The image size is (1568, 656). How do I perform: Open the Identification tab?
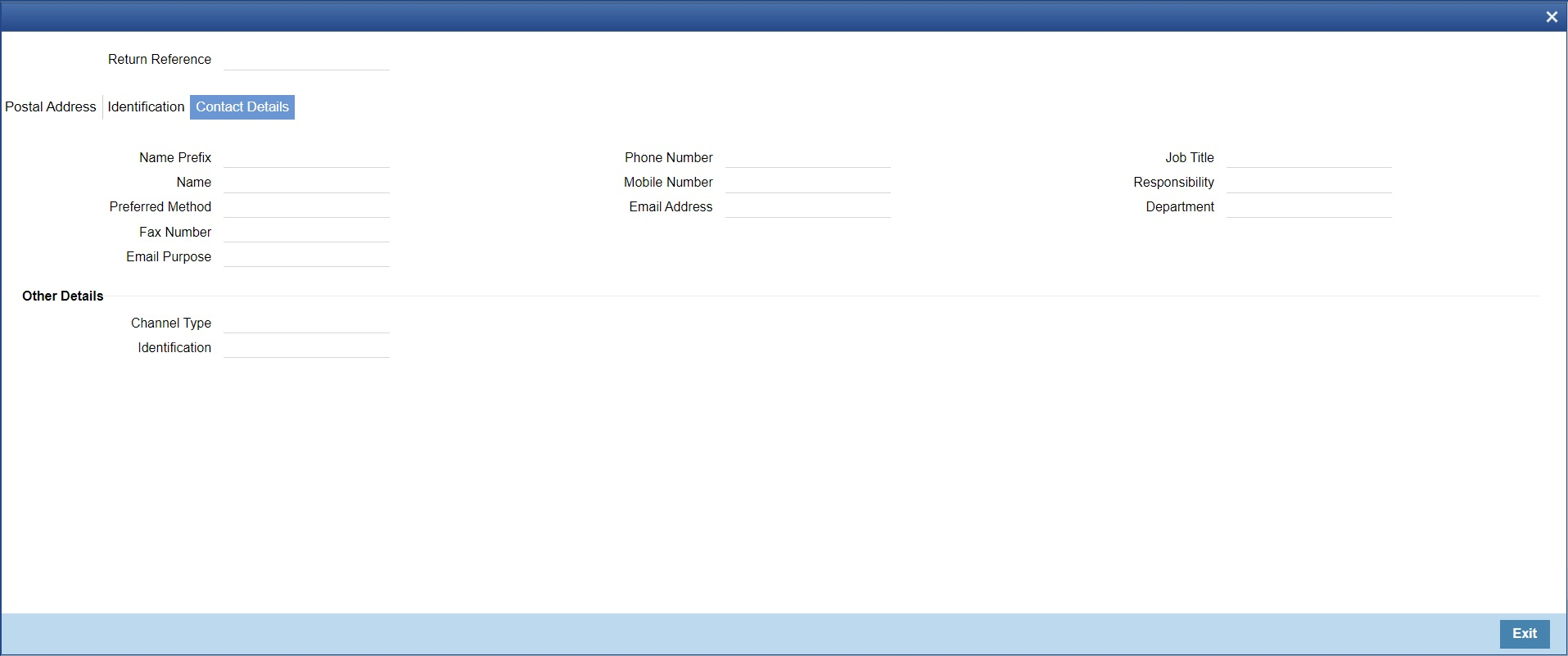[x=146, y=106]
